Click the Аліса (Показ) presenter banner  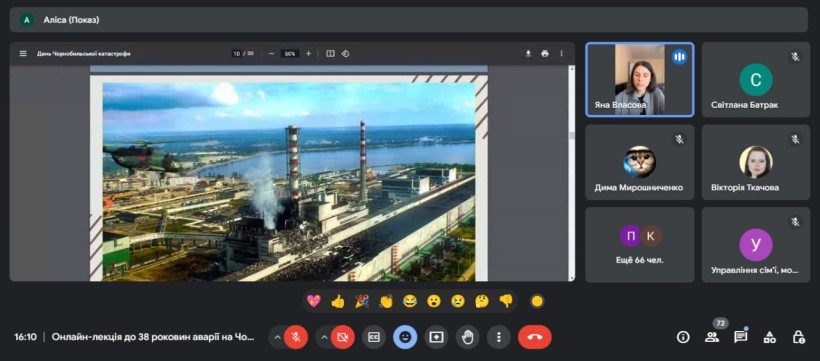tap(409, 20)
